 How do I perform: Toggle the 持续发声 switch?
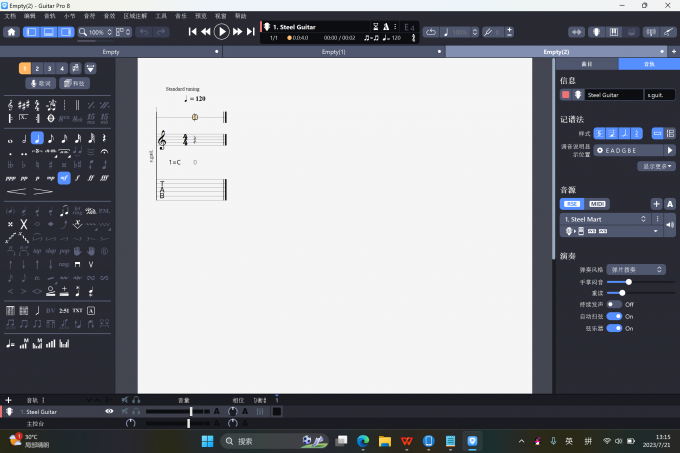pos(613,304)
